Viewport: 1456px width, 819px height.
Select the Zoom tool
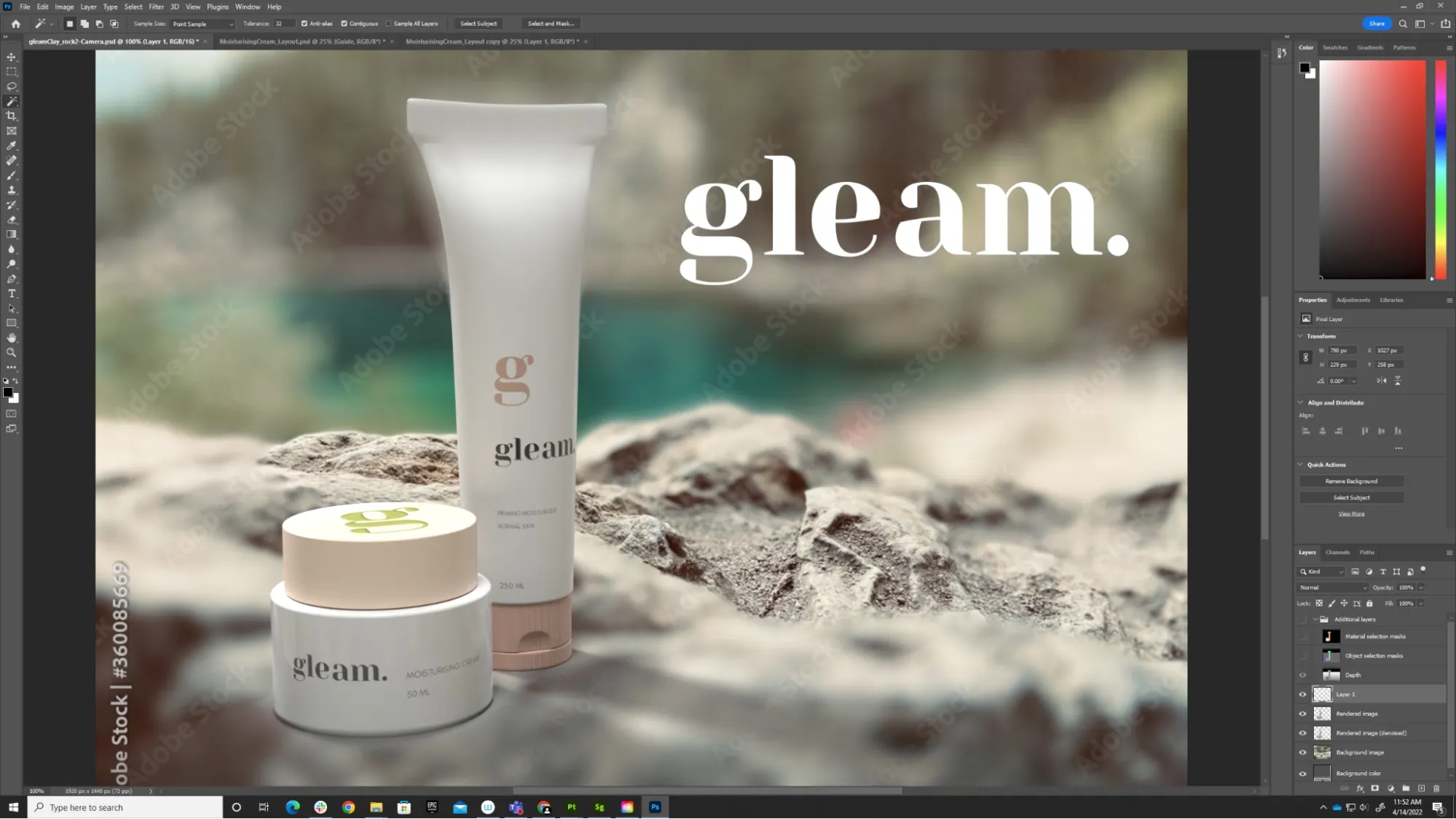(12, 352)
